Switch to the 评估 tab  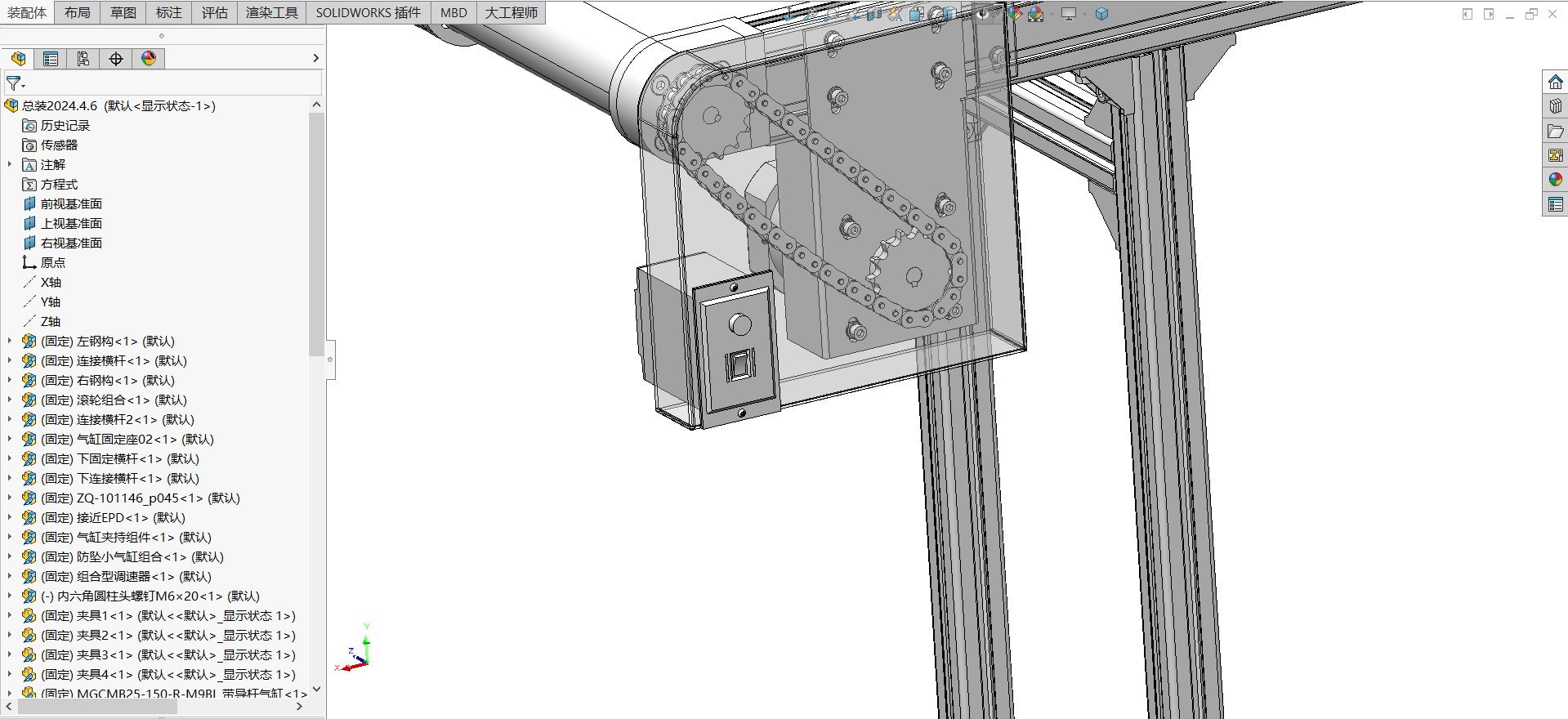pos(215,12)
